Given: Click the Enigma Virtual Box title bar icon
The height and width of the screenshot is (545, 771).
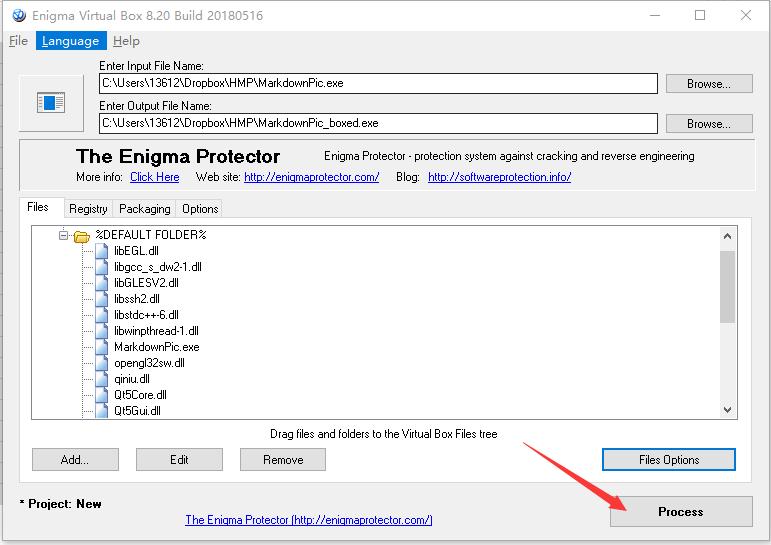Looking at the screenshot, I should click(19, 15).
